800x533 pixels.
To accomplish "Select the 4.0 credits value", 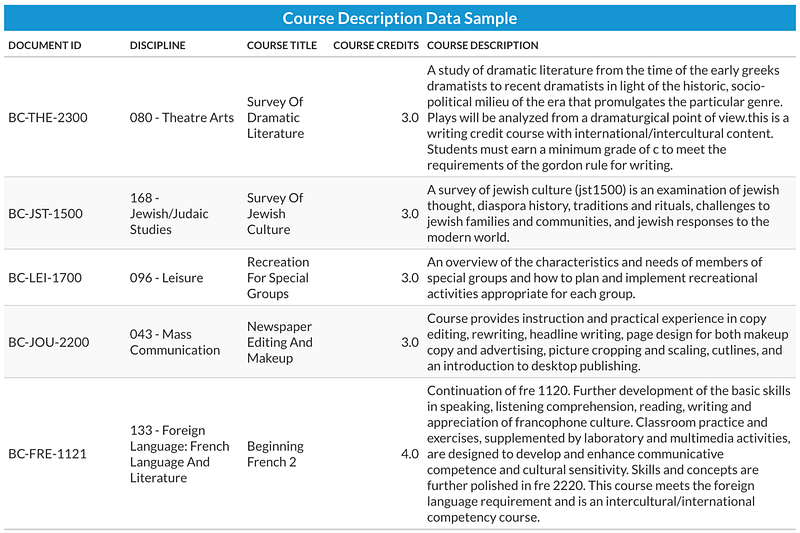I will click(x=410, y=454).
